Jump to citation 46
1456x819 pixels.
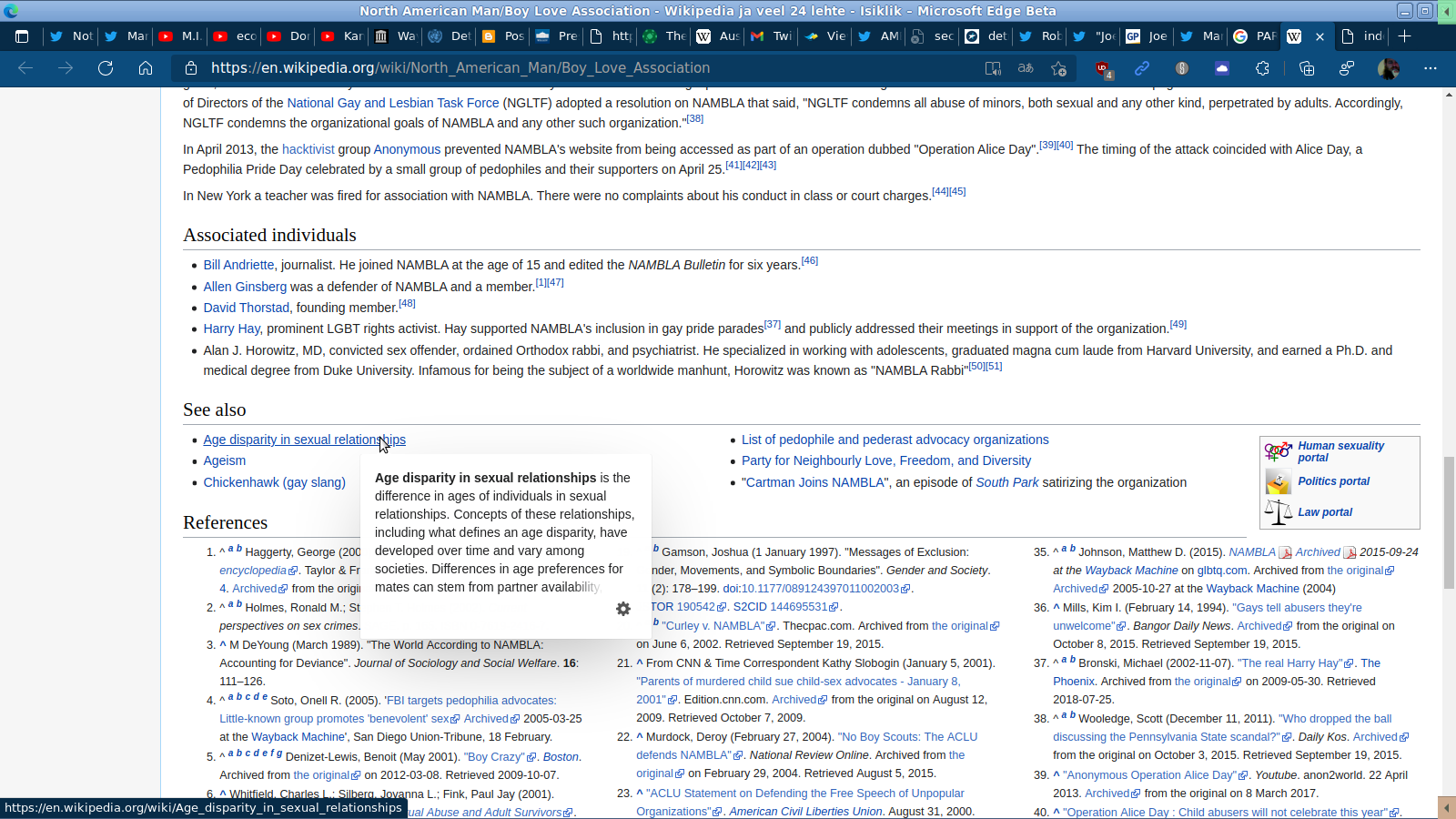[810, 261]
